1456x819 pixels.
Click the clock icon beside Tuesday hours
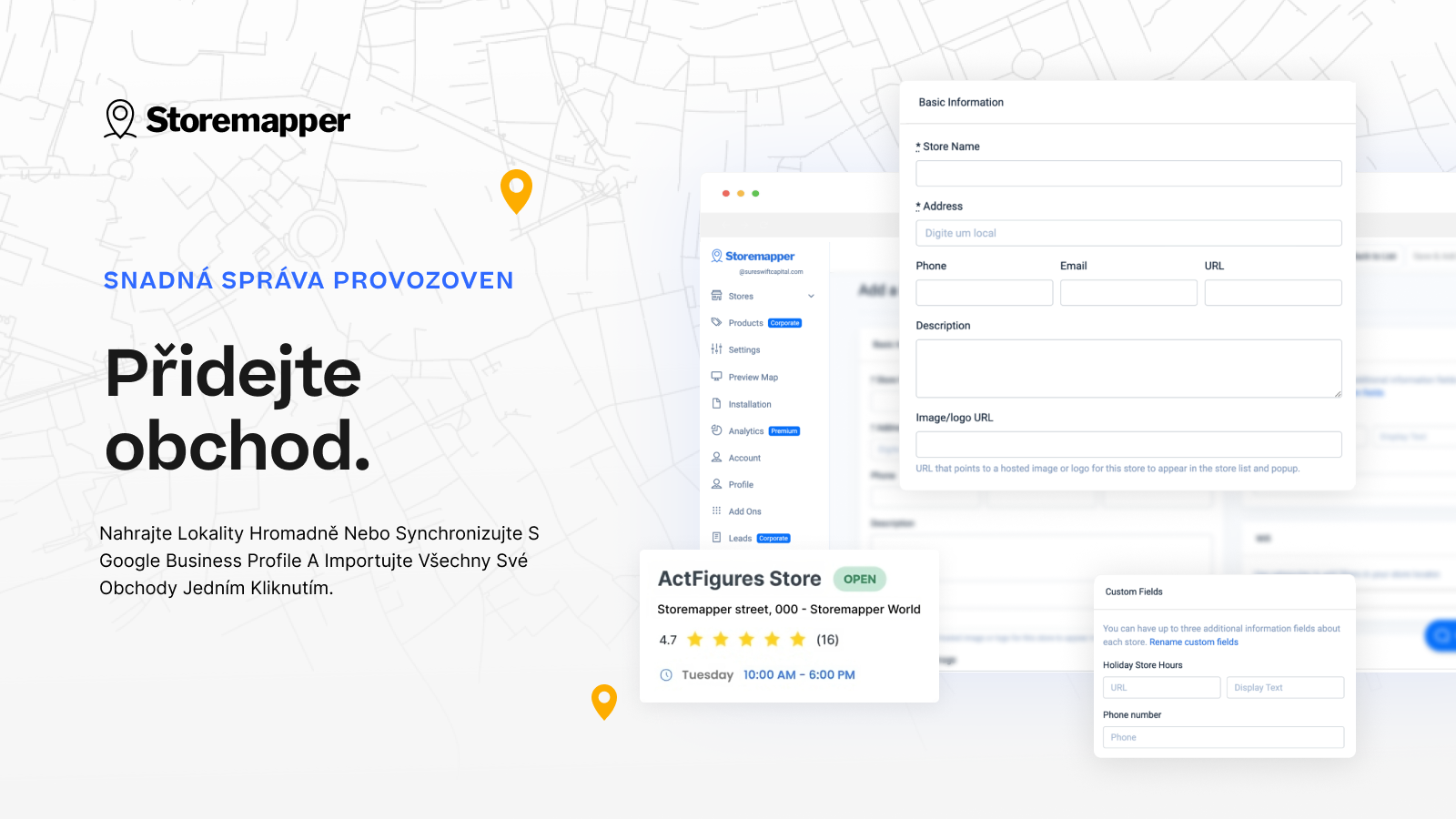[x=666, y=675]
